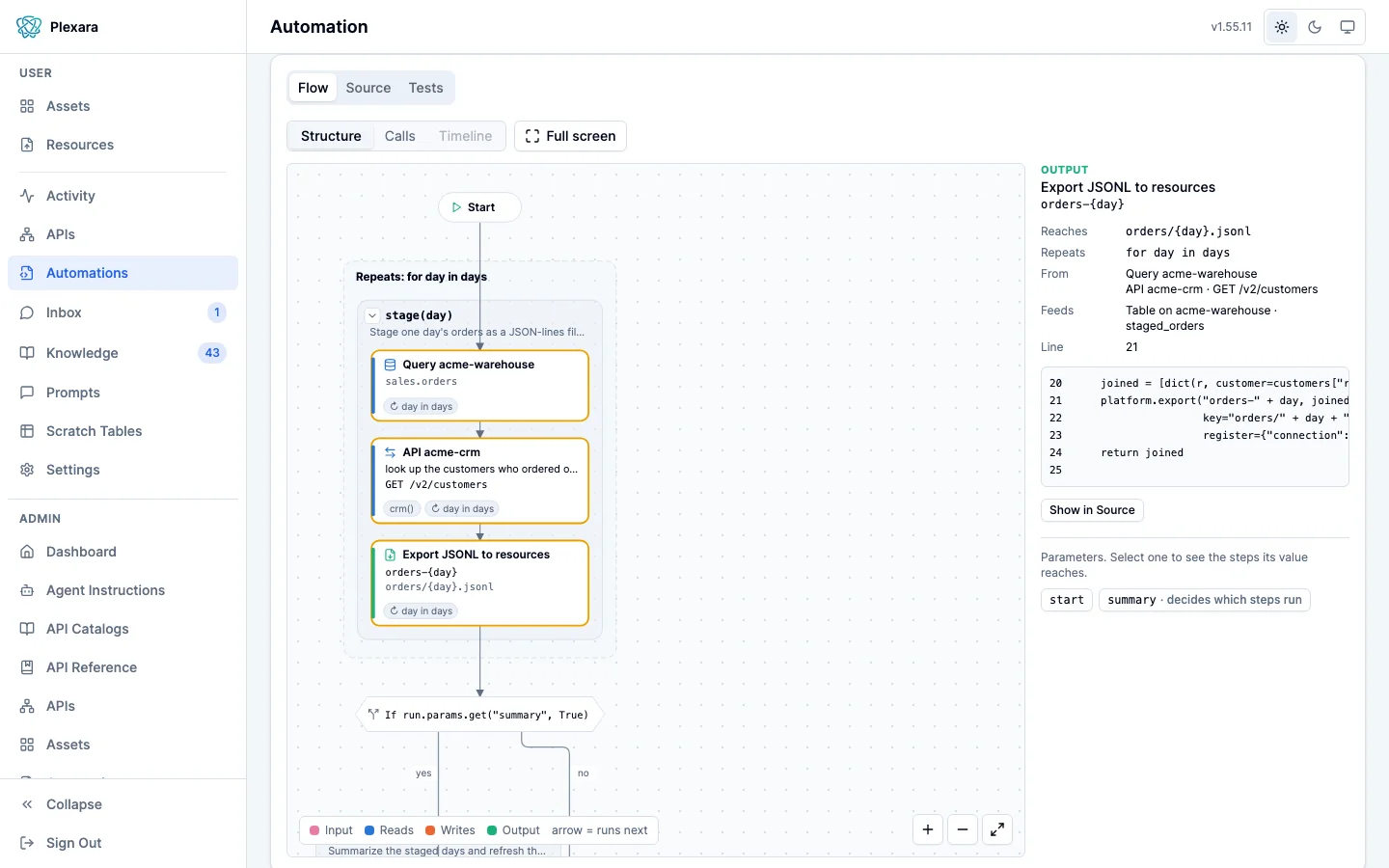Click Show in Source button

[x=1092, y=510]
